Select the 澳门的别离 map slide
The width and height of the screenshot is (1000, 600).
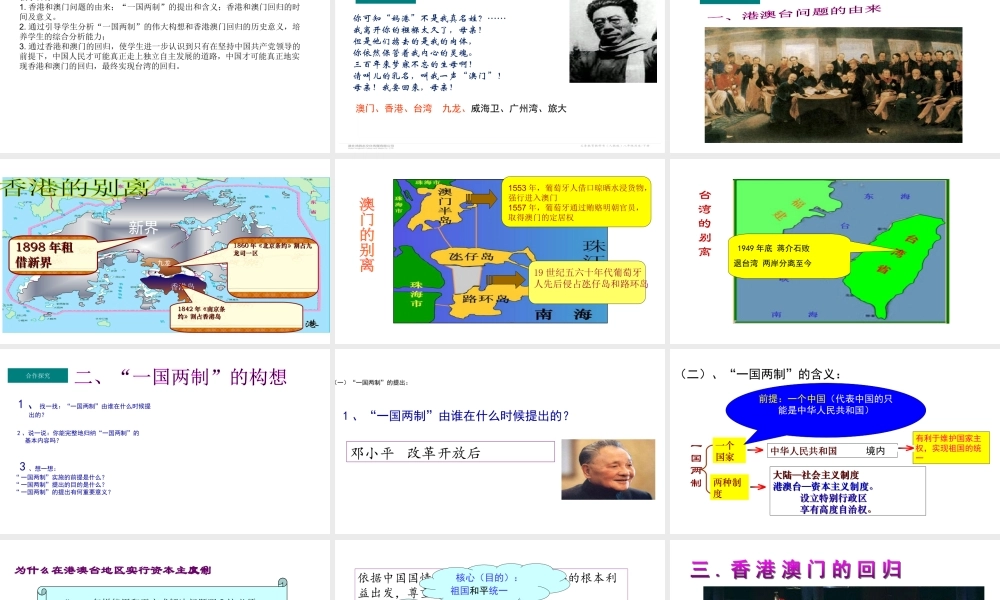pos(500,251)
